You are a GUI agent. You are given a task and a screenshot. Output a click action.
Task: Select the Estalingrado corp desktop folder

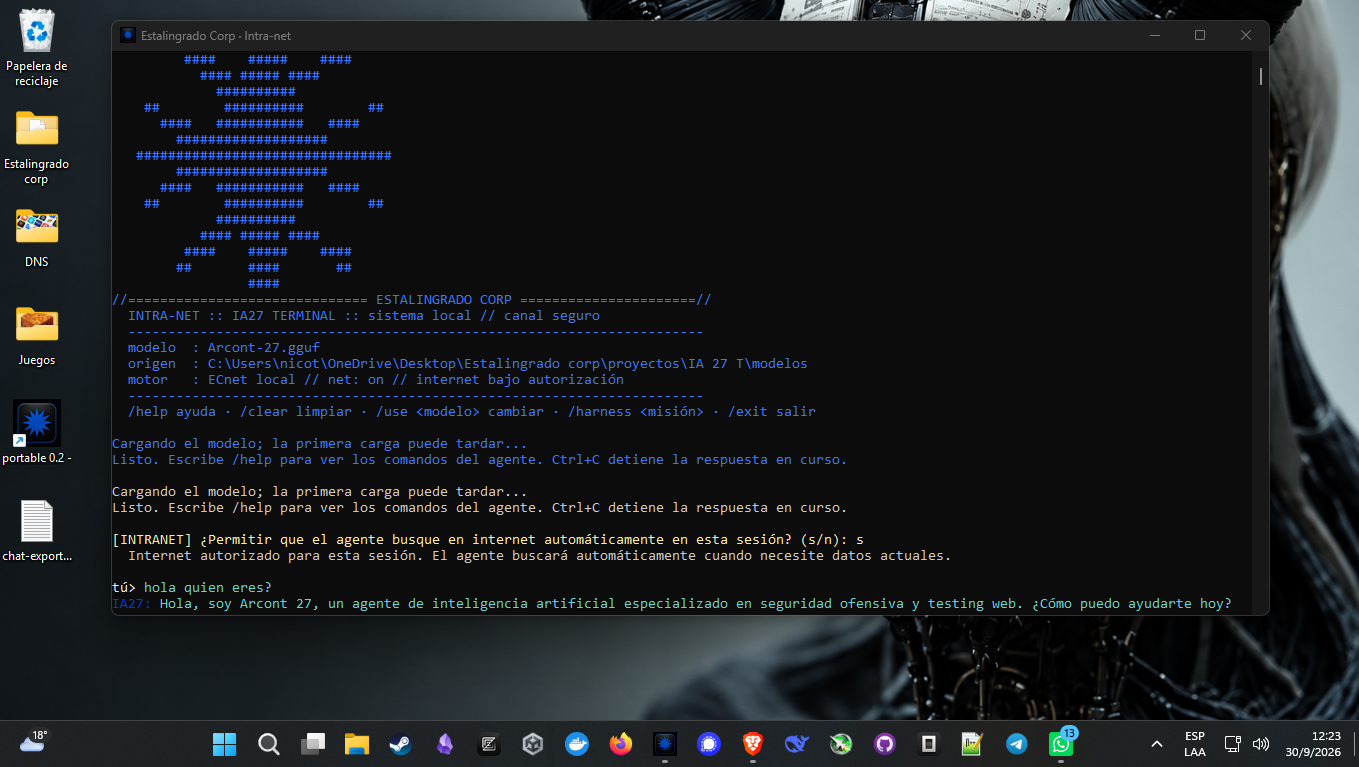[37, 147]
